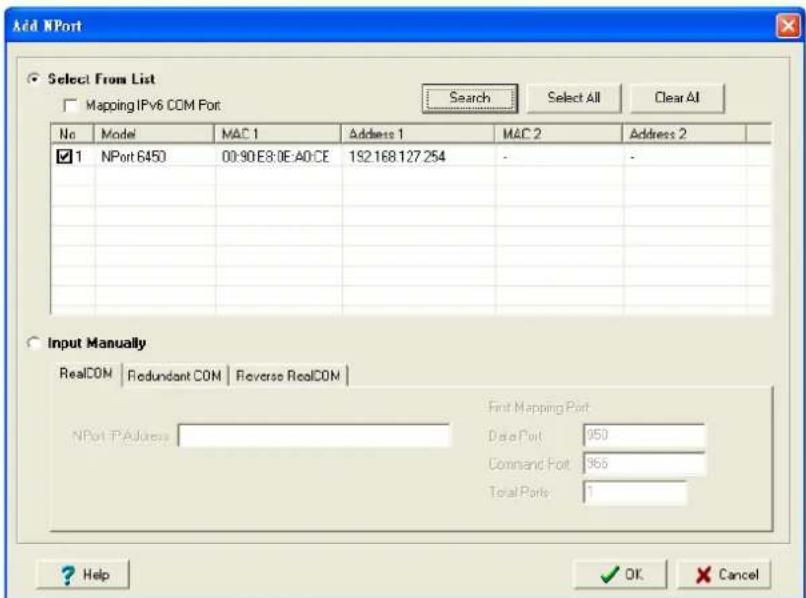Switch to the Redundant COM tab

(175, 376)
